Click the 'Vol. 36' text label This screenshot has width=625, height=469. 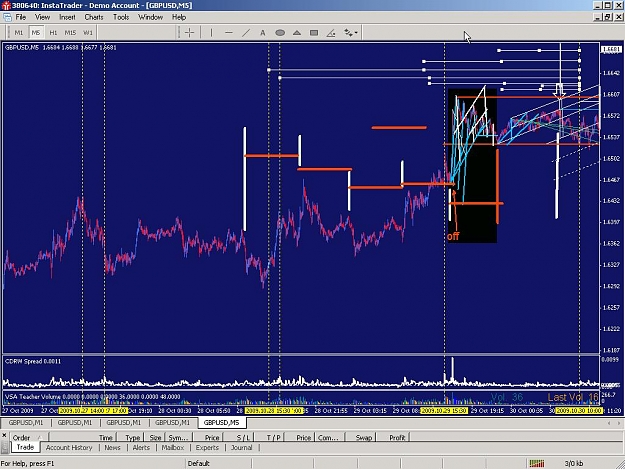pos(507,397)
